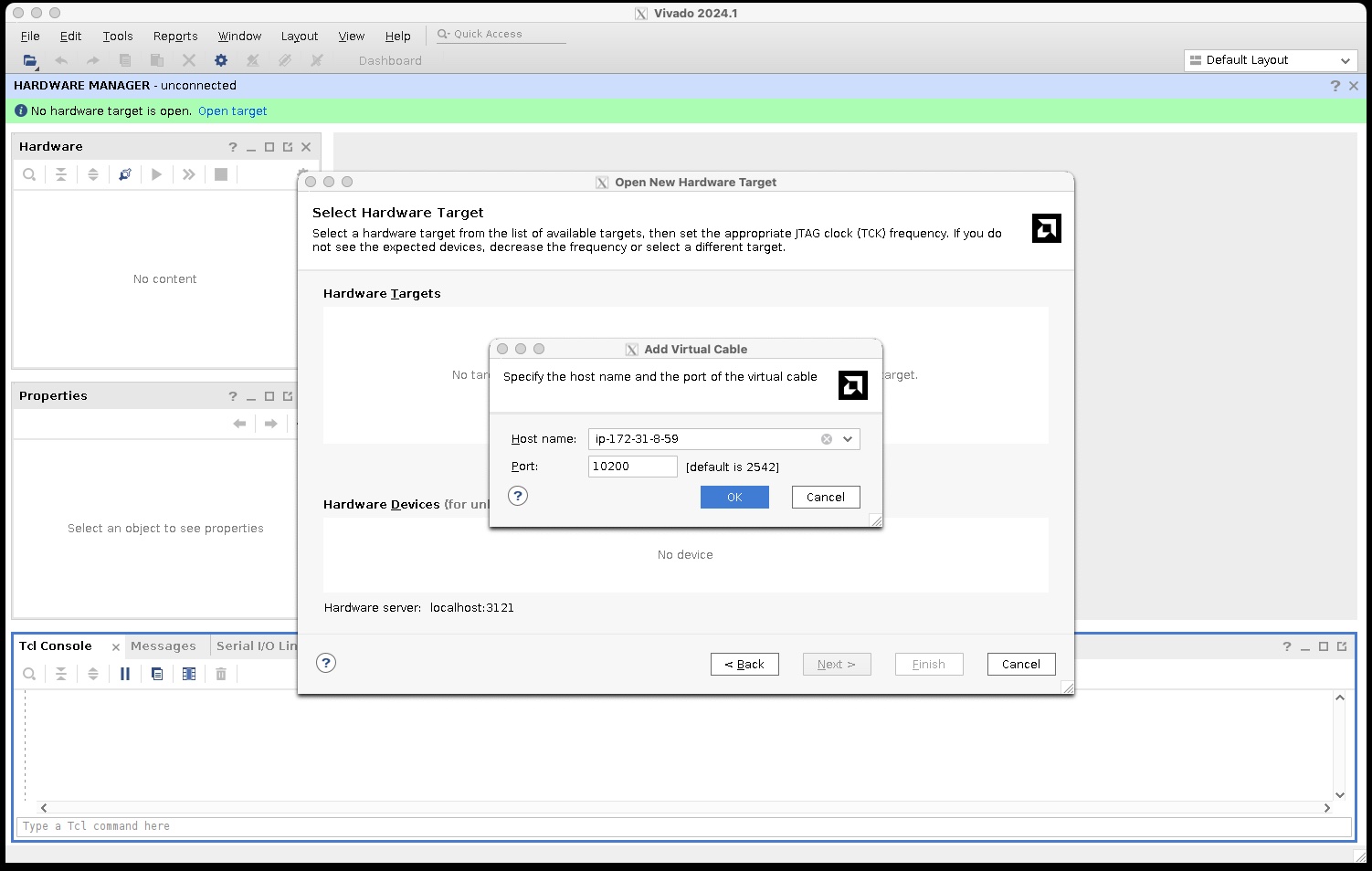Expand all in the Hardware panel
Image resolution: width=1372 pixels, height=871 pixels.
click(93, 174)
